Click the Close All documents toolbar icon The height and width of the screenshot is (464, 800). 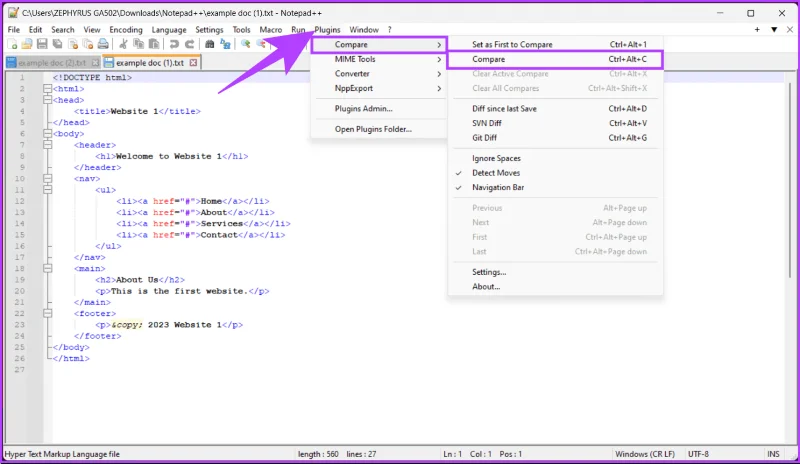point(88,44)
